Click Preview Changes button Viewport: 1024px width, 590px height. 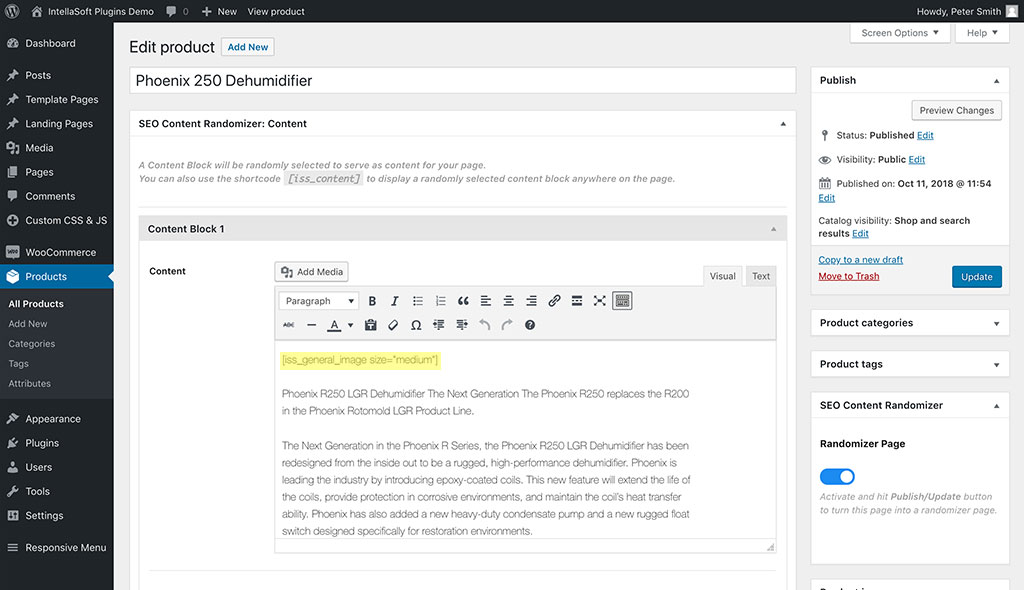(956, 110)
